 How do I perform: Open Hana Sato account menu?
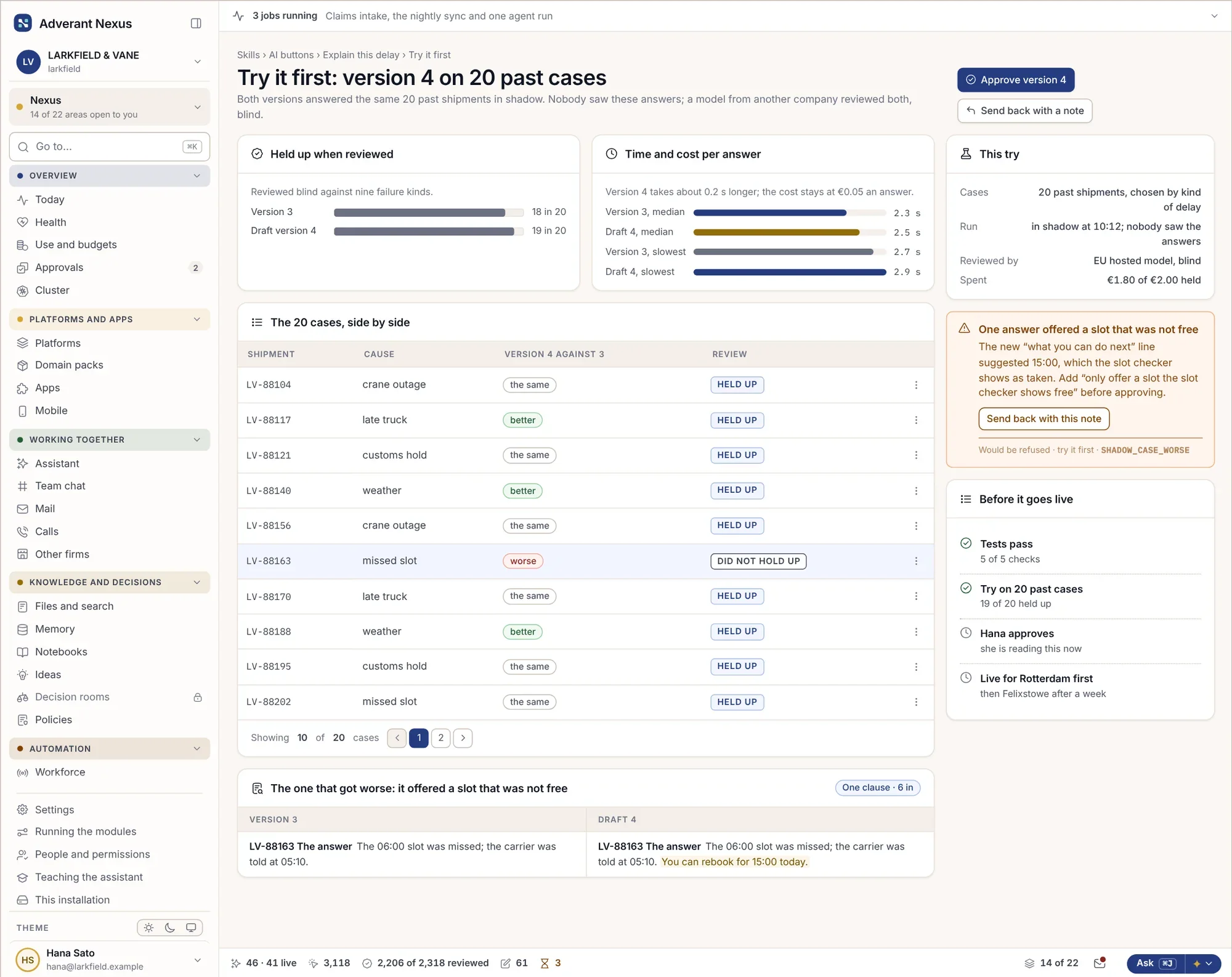click(110, 960)
